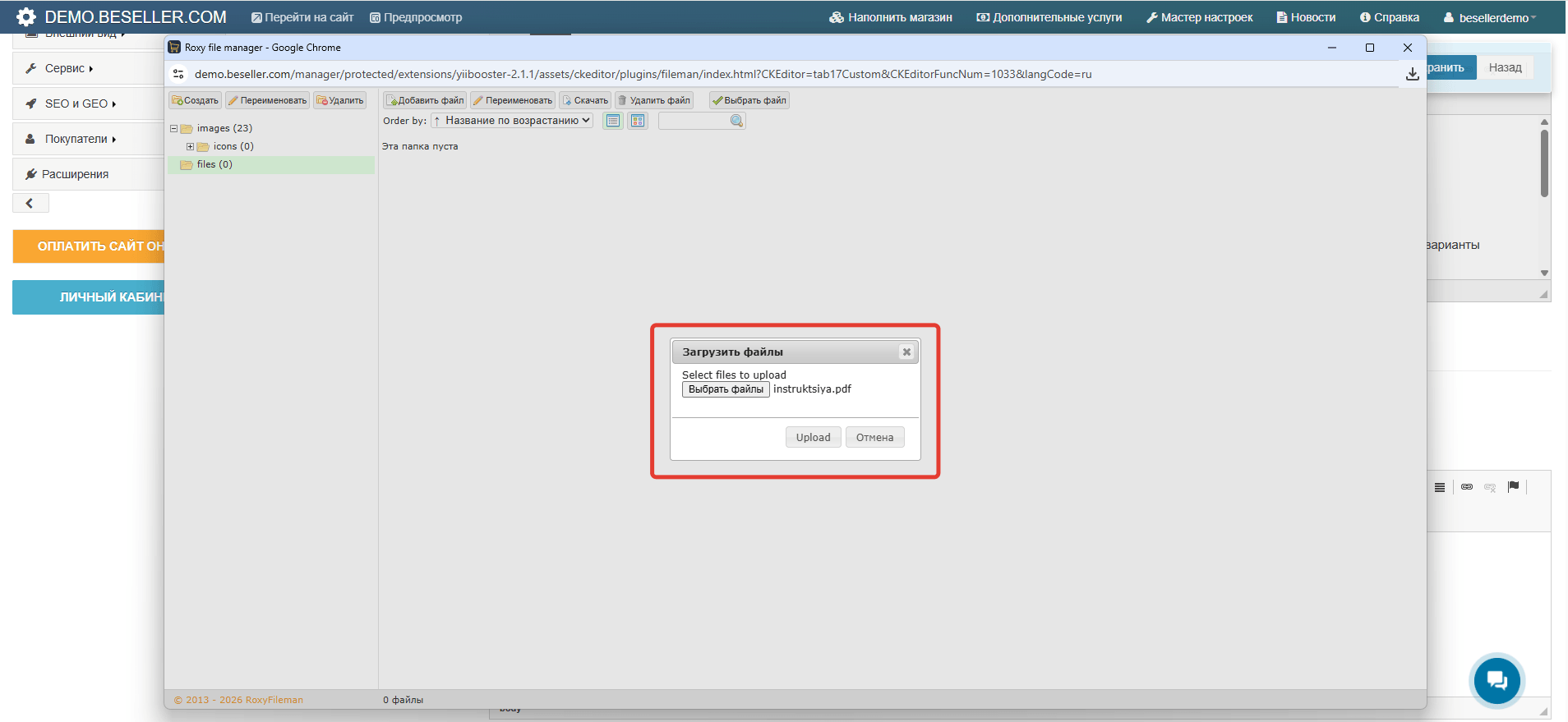Click the Выбрать файлы button

tap(726, 389)
